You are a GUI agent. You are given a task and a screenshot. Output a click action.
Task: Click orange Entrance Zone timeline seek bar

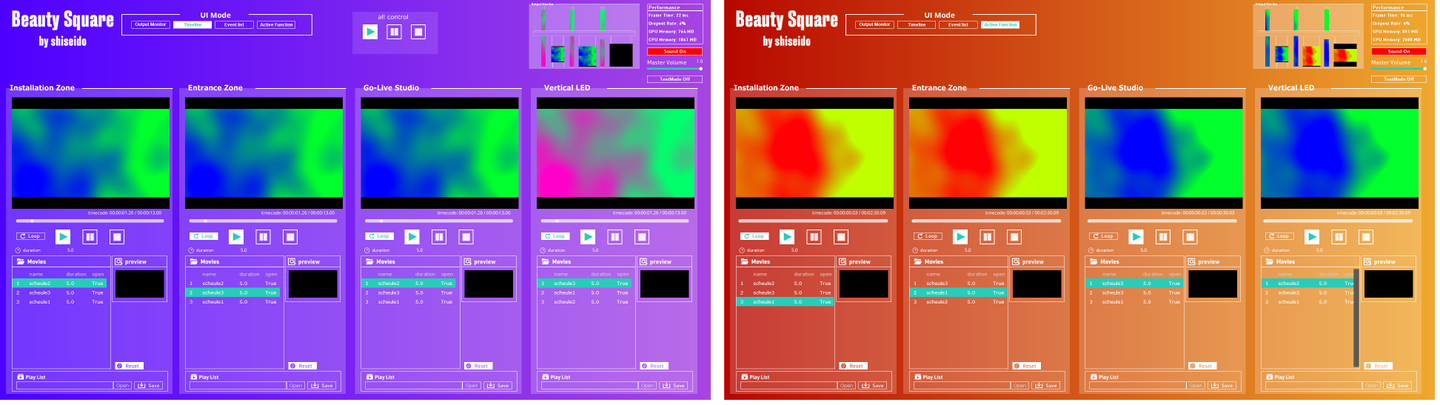[x=985, y=221]
